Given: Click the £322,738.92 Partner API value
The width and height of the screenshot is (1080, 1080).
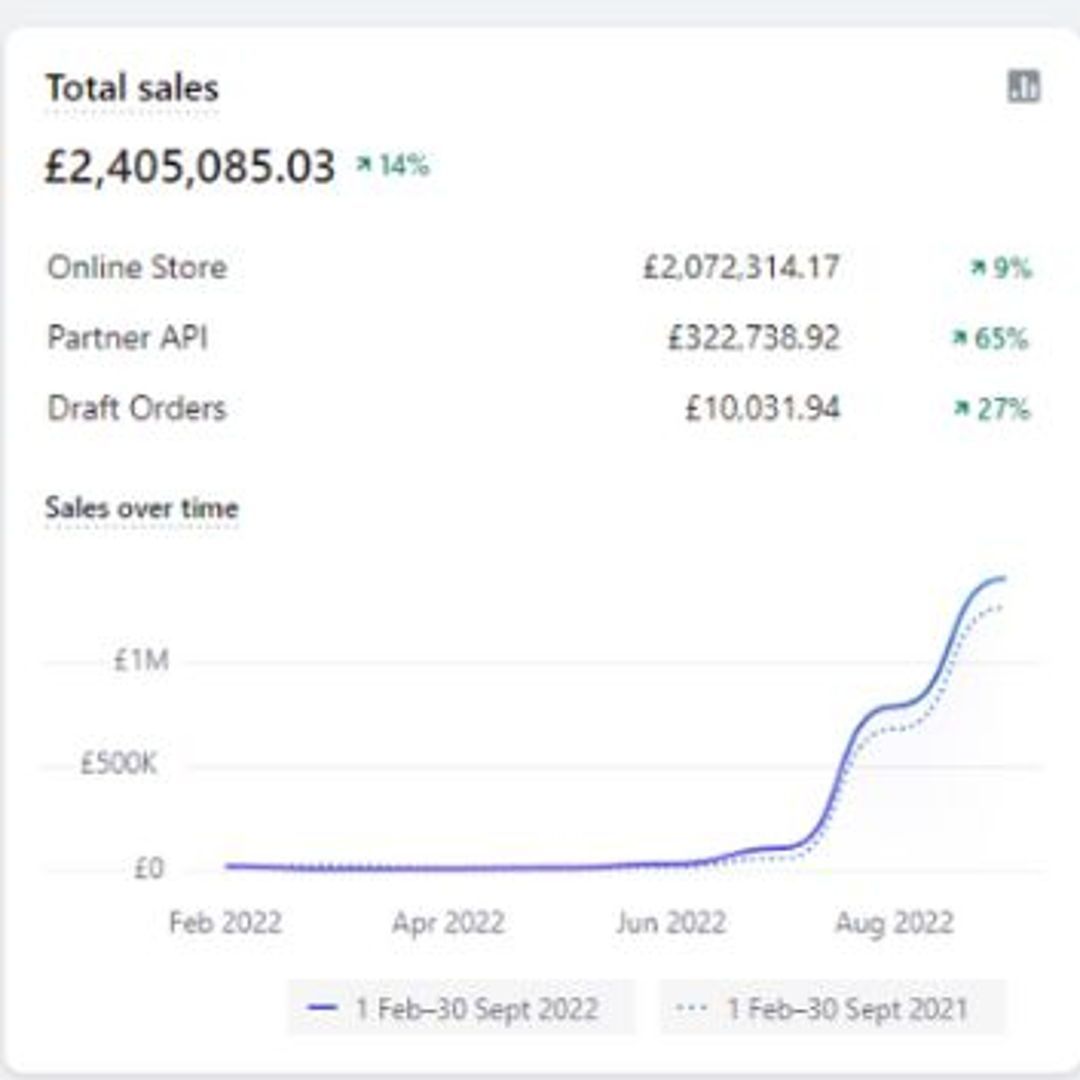Looking at the screenshot, I should pos(754,338).
